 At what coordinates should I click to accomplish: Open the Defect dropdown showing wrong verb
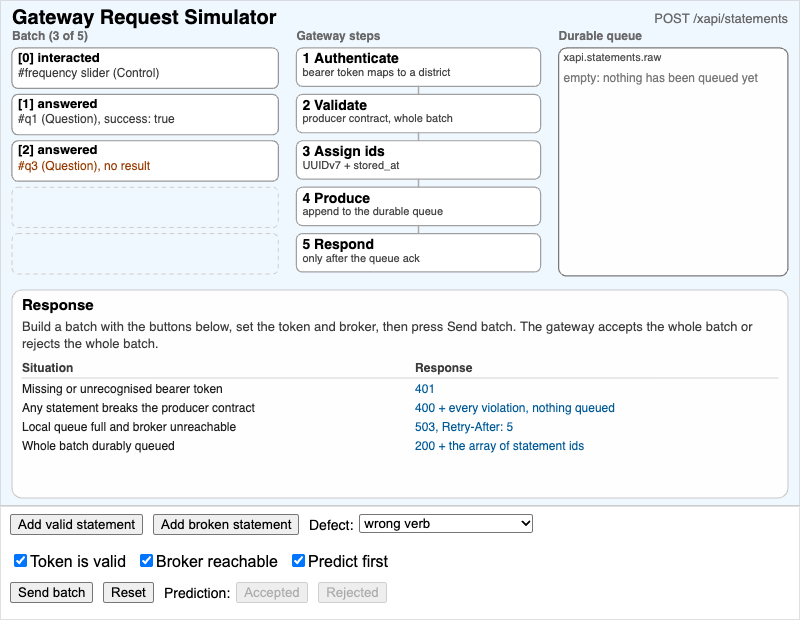click(446, 524)
